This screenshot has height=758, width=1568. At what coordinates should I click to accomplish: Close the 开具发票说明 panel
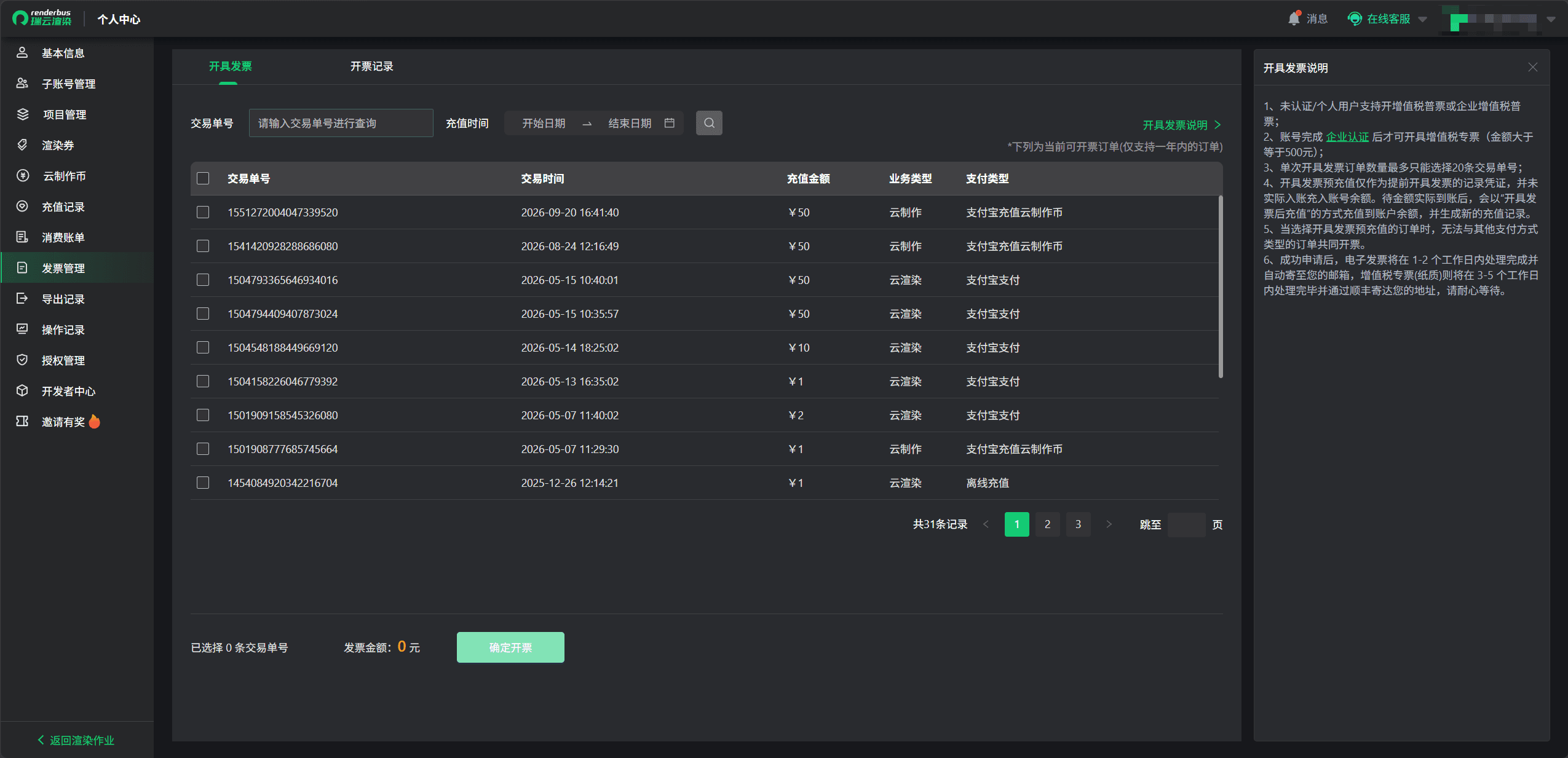tap(1532, 68)
